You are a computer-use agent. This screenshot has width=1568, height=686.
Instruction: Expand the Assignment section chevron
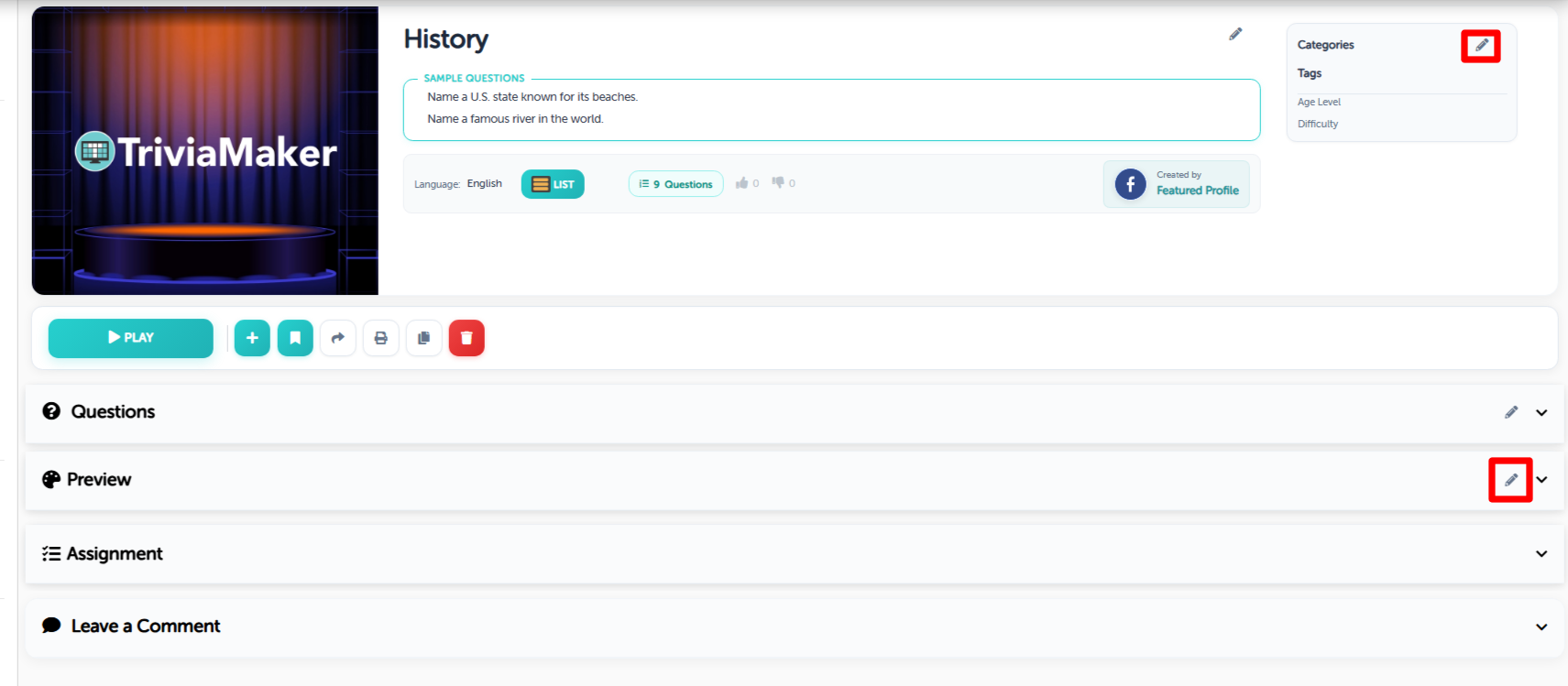click(x=1541, y=554)
